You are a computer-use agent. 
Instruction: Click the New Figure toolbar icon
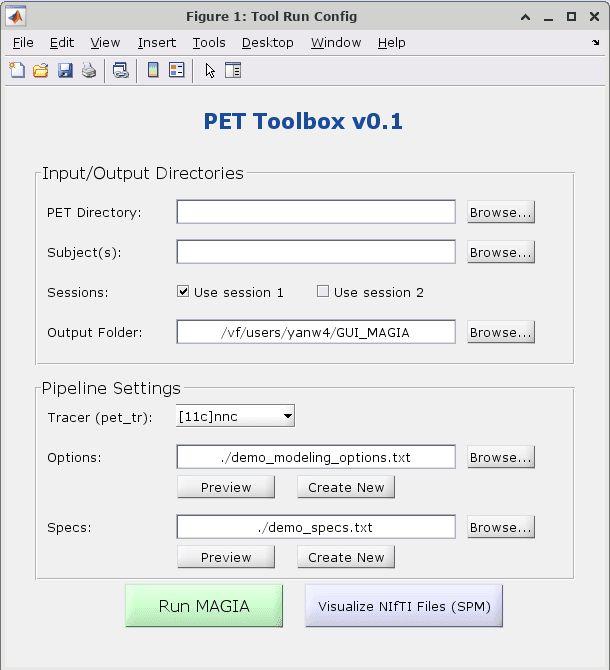point(17,70)
